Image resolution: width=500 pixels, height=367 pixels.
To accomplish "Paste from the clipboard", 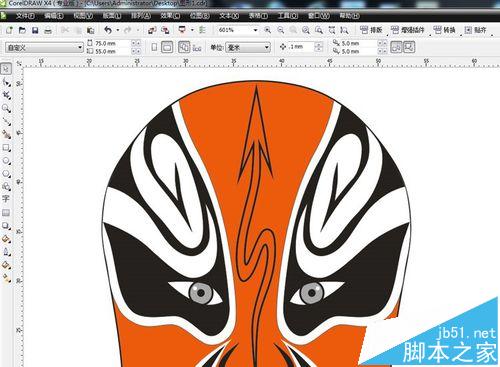I will [x=90, y=30].
